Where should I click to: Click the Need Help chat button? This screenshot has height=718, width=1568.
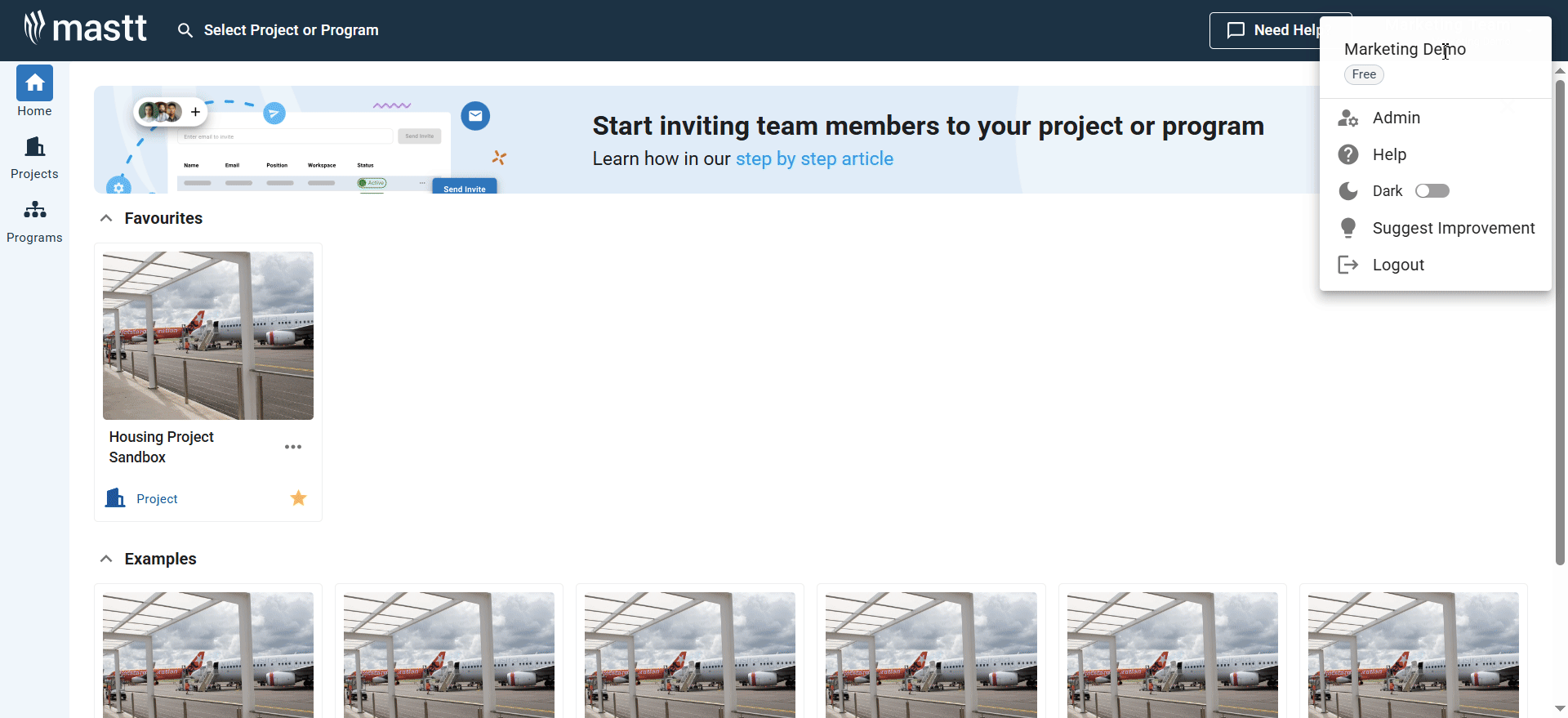pos(1264,30)
